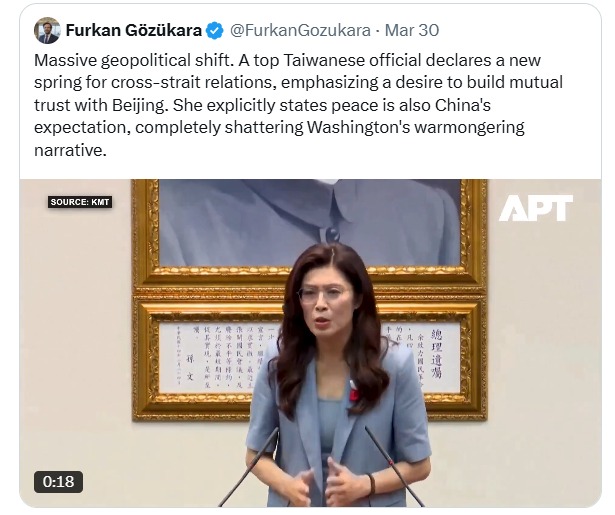Play the video of the woman speaking
This screenshot has height=515, width=615.
310,343
